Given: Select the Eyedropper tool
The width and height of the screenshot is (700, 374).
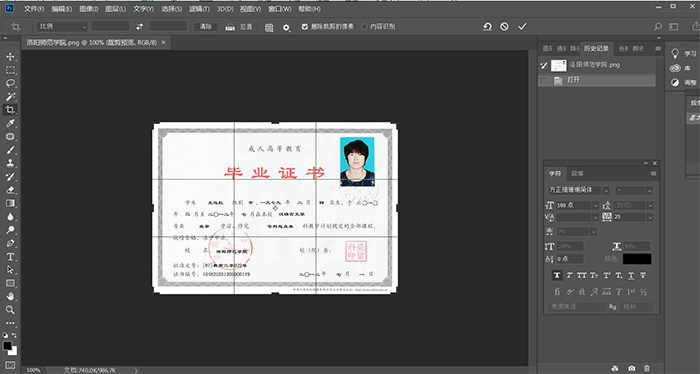Looking at the screenshot, I should click(10, 123).
